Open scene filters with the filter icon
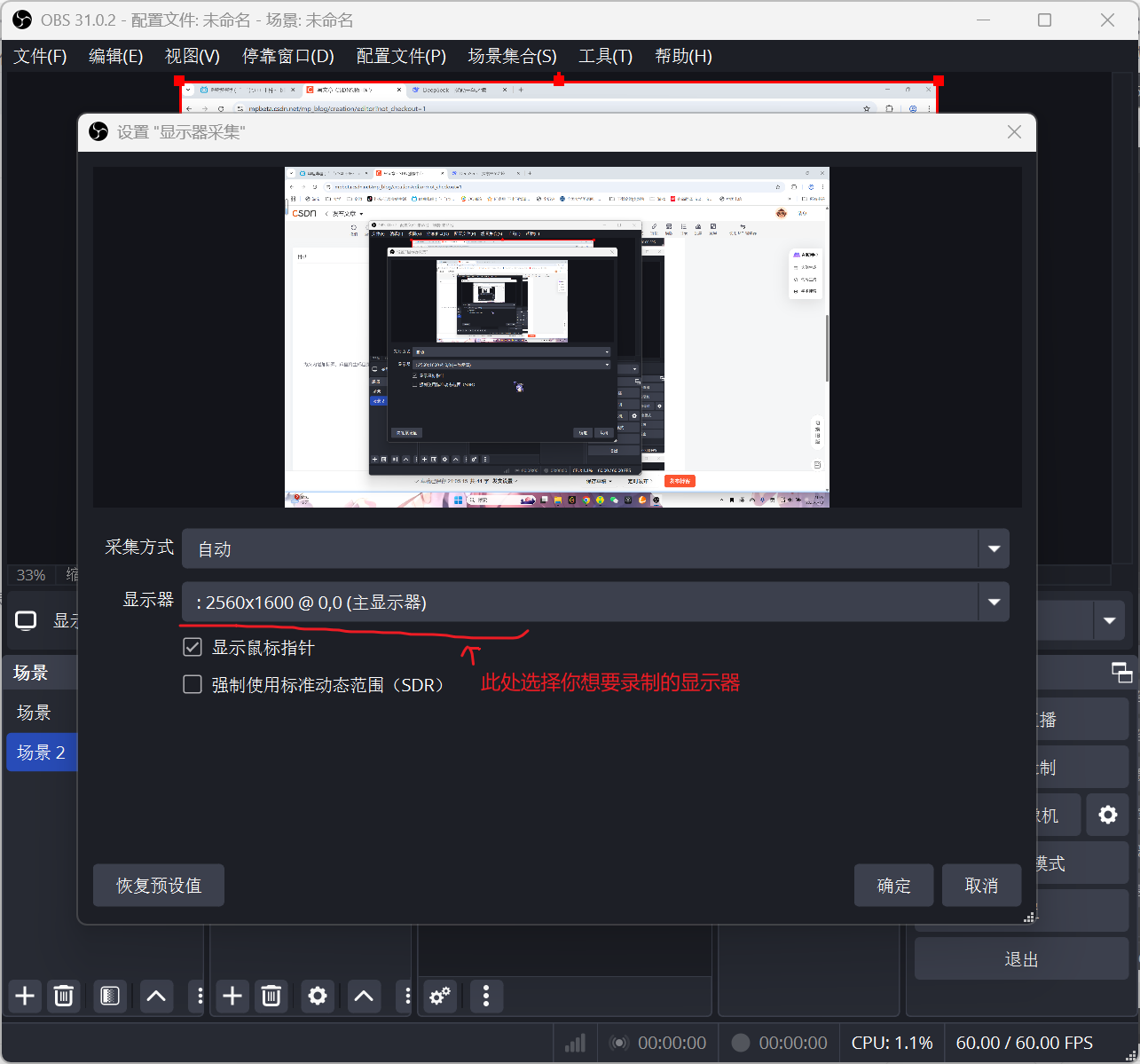Image resolution: width=1140 pixels, height=1064 pixels. tap(110, 996)
